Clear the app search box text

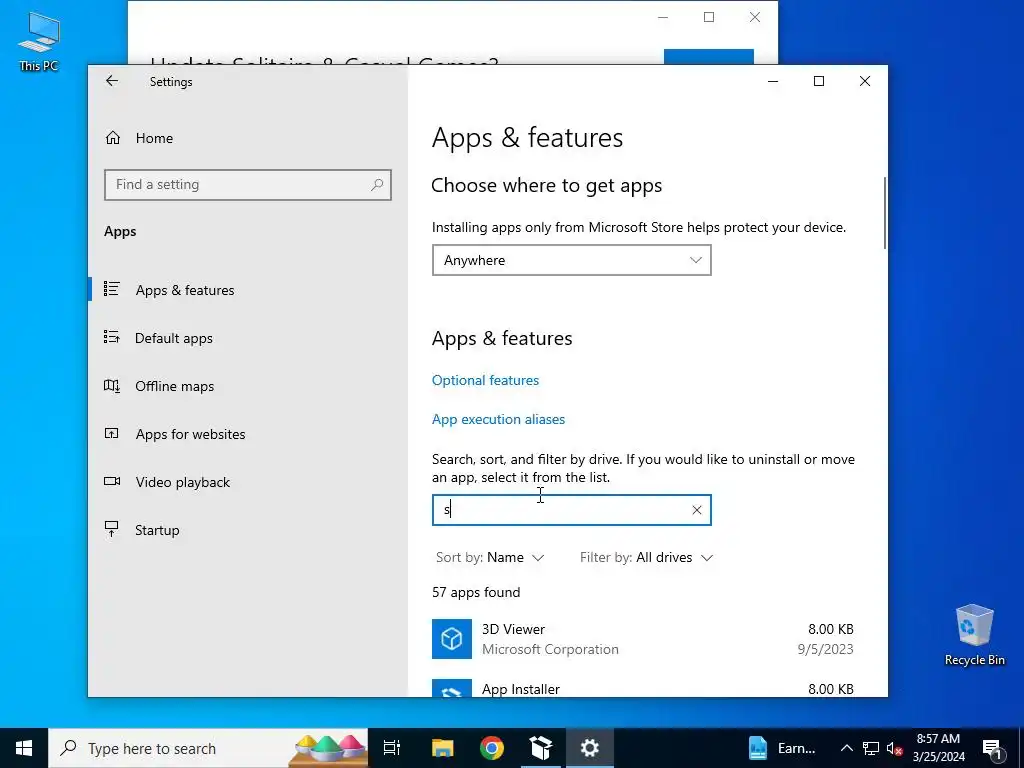click(x=697, y=510)
